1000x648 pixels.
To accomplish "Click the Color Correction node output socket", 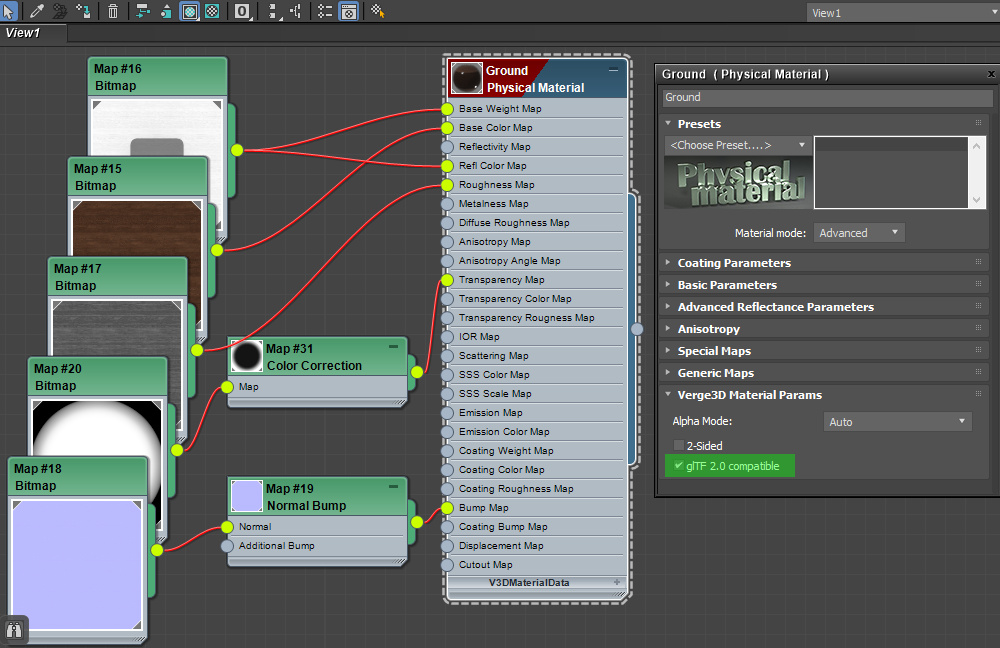I will pyautogui.click(x=416, y=372).
